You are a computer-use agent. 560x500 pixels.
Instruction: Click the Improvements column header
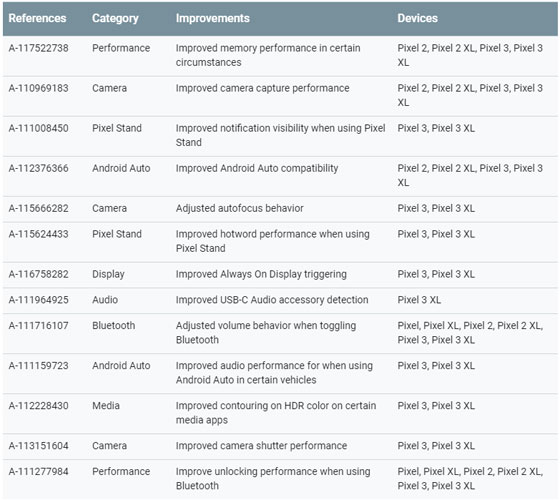[212, 18]
